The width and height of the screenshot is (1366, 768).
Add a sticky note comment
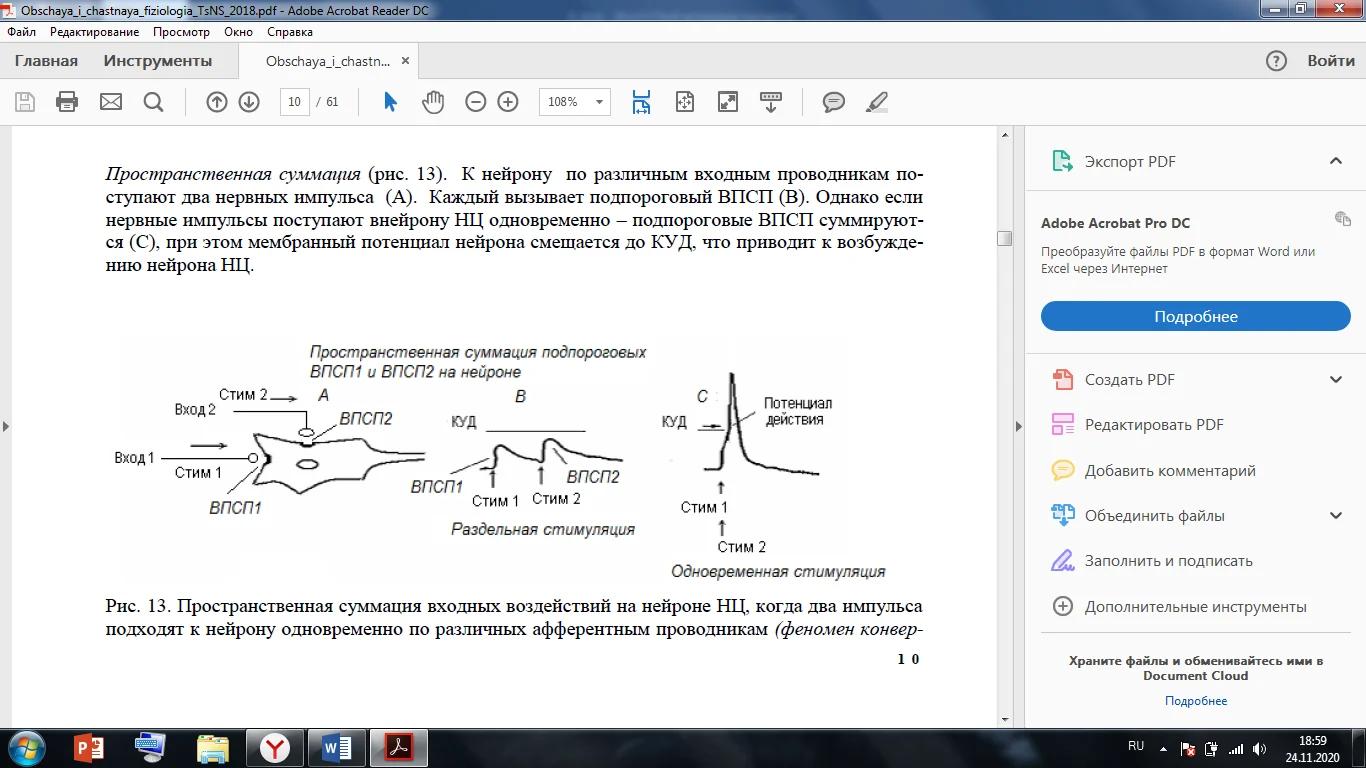834,102
